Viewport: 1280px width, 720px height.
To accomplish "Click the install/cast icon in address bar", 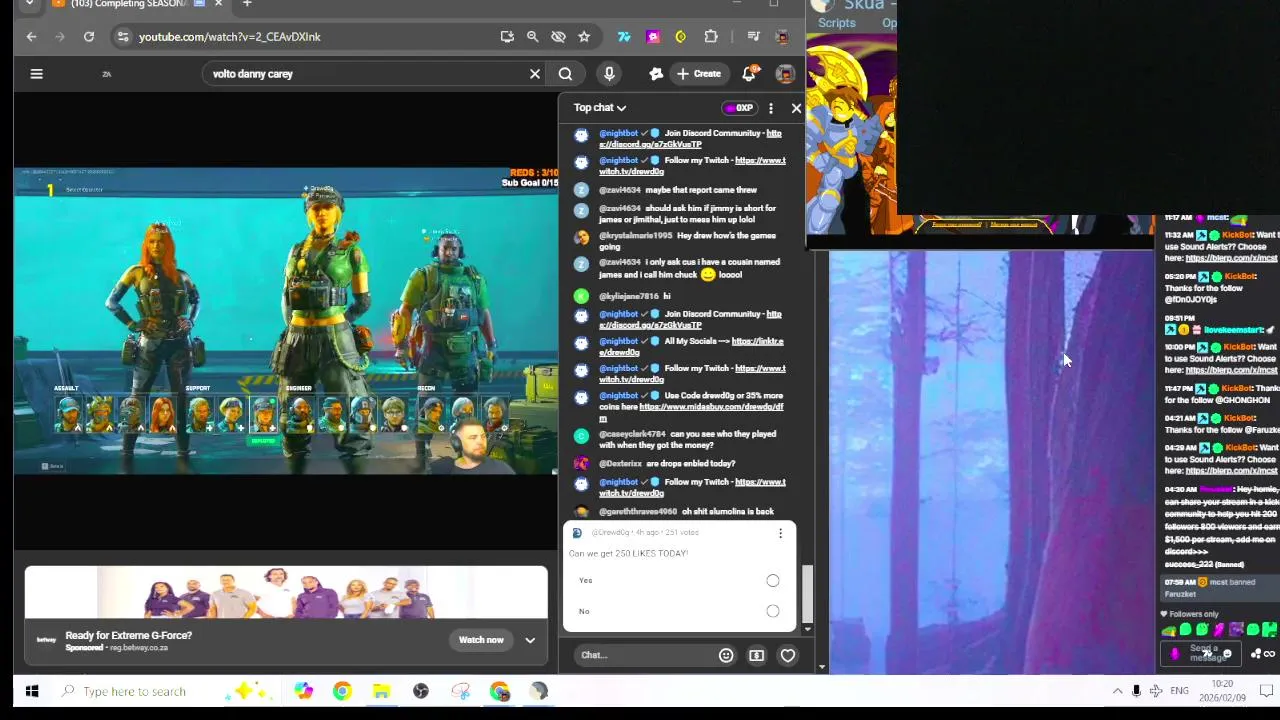I will (507, 37).
